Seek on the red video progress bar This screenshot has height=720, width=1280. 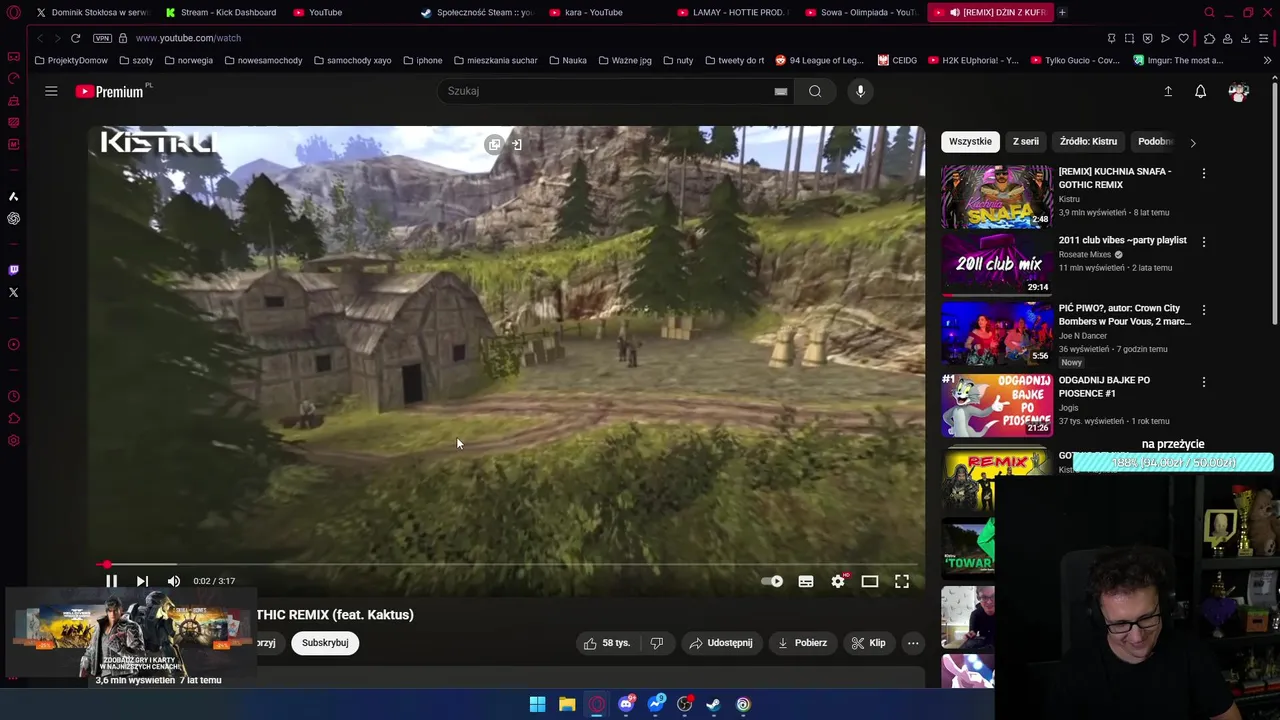pos(506,565)
